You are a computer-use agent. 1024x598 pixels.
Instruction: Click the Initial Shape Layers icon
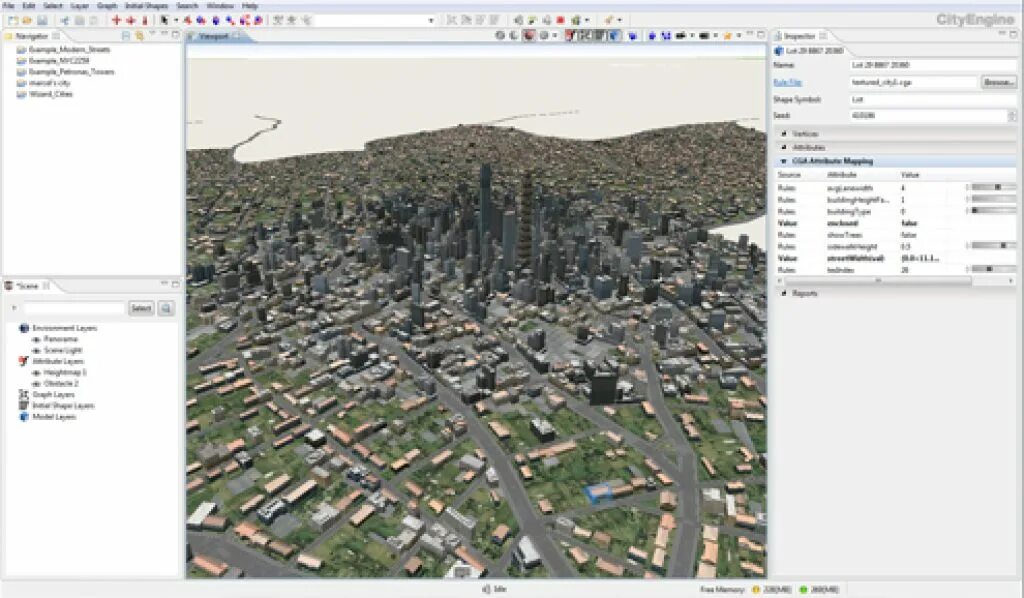point(24,405)
